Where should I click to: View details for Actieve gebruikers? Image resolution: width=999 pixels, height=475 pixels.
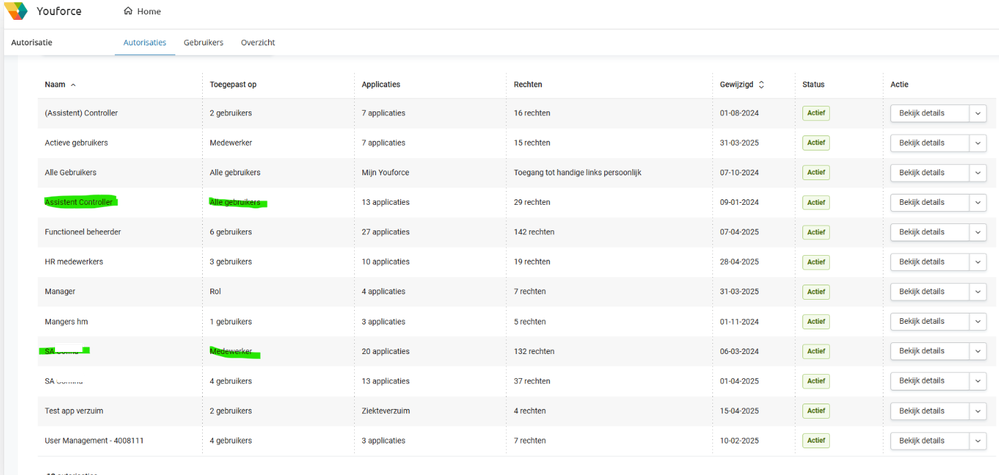coord(930,143)
